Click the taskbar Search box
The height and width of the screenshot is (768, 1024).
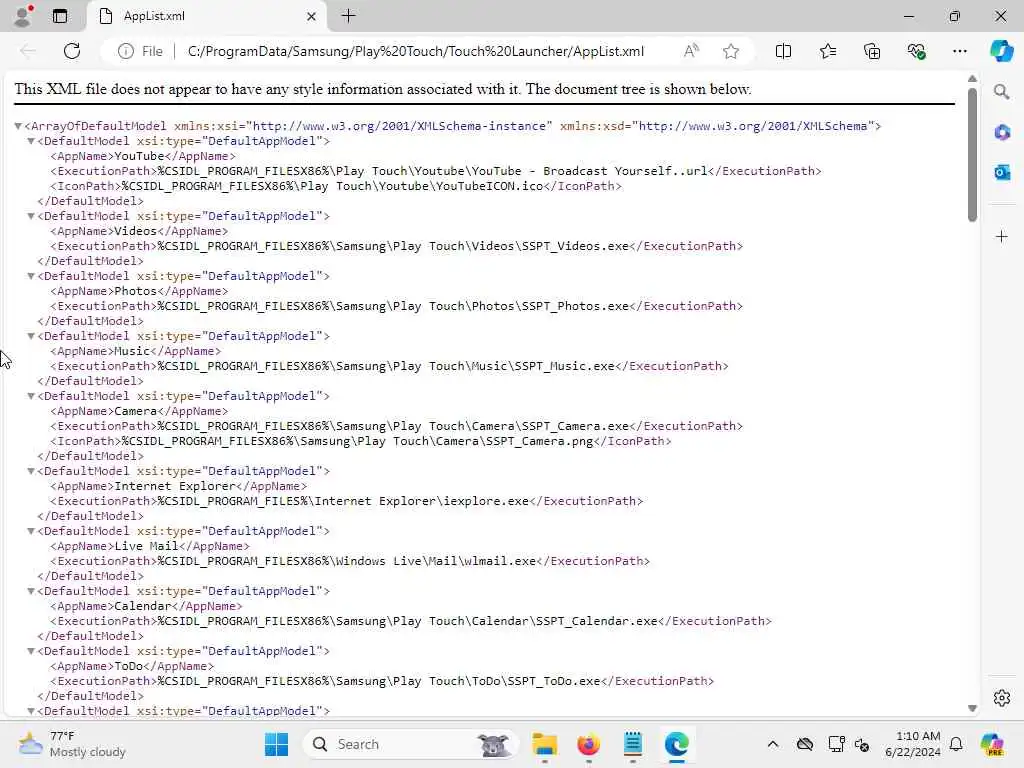click(x=411, y=744)
